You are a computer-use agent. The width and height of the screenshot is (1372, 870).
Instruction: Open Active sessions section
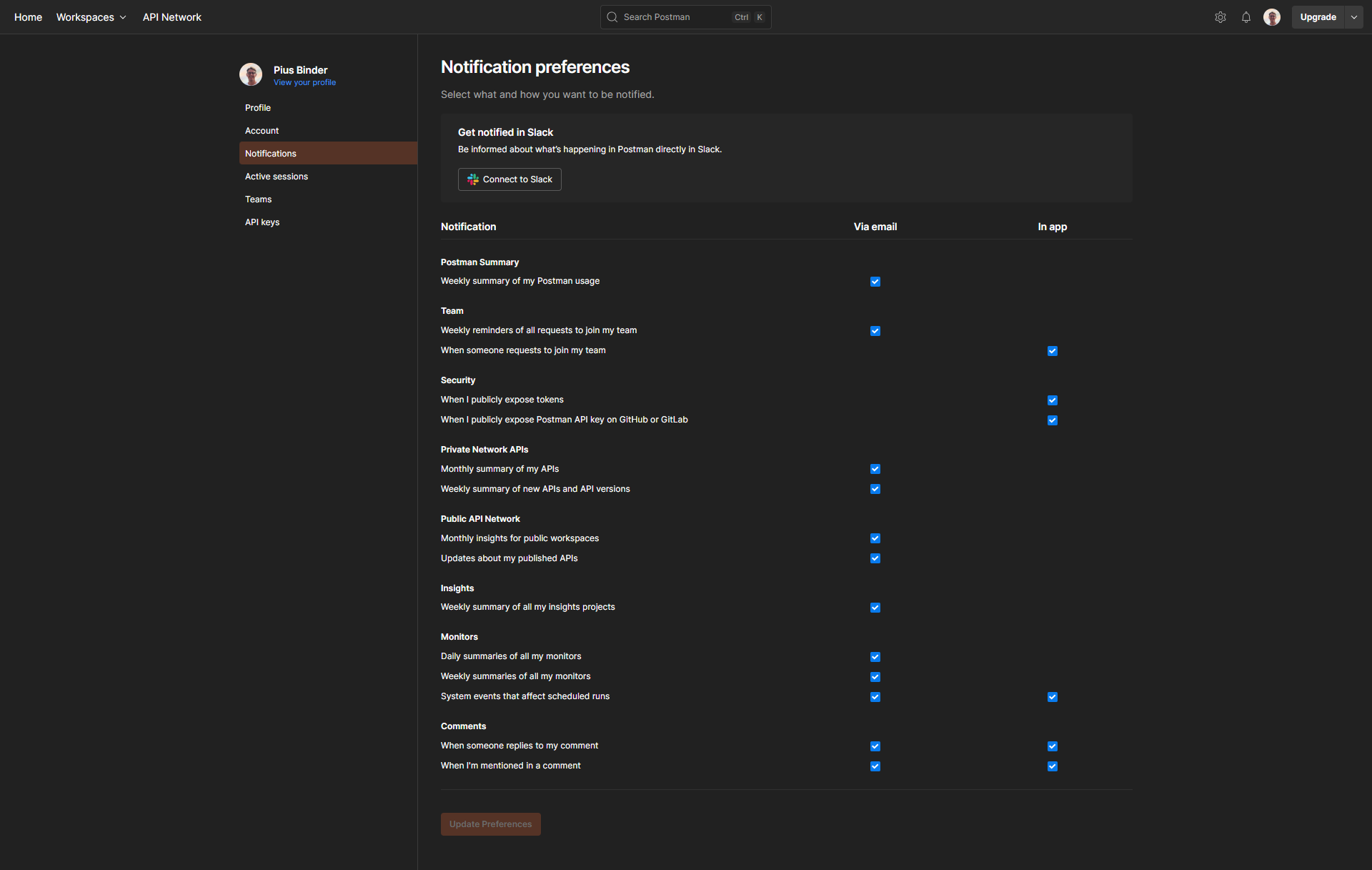pyautogui.click(x=328, y=177)
